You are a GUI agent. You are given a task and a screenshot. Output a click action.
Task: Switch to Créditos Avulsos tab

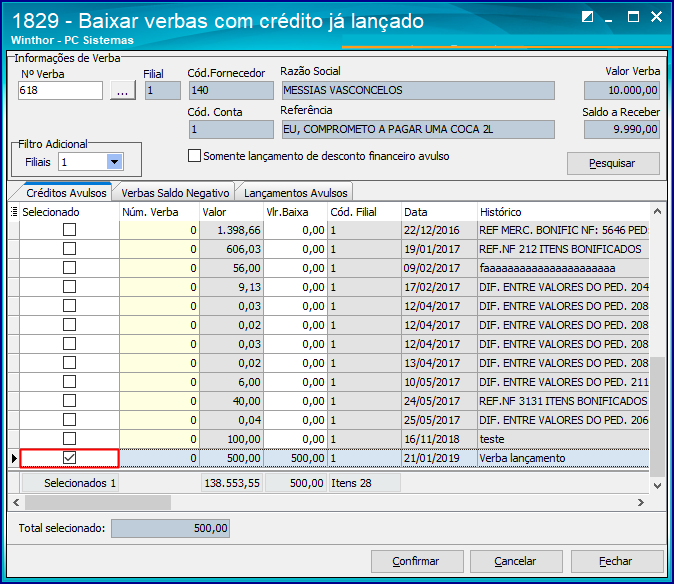[66, 193]
